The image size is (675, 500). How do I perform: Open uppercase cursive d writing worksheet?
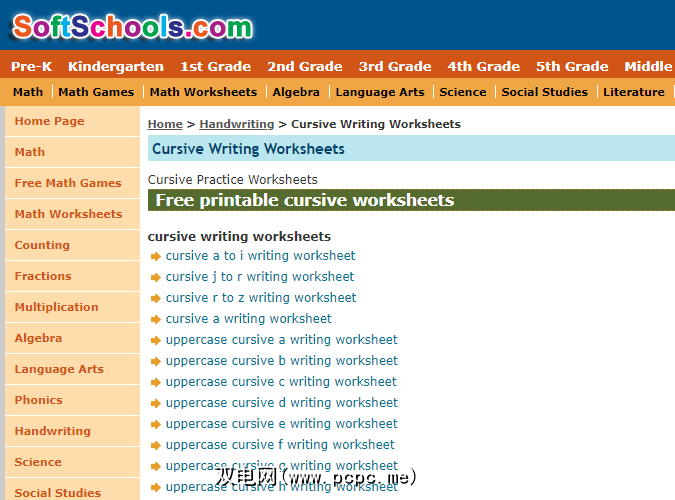[x=282, y=403]
